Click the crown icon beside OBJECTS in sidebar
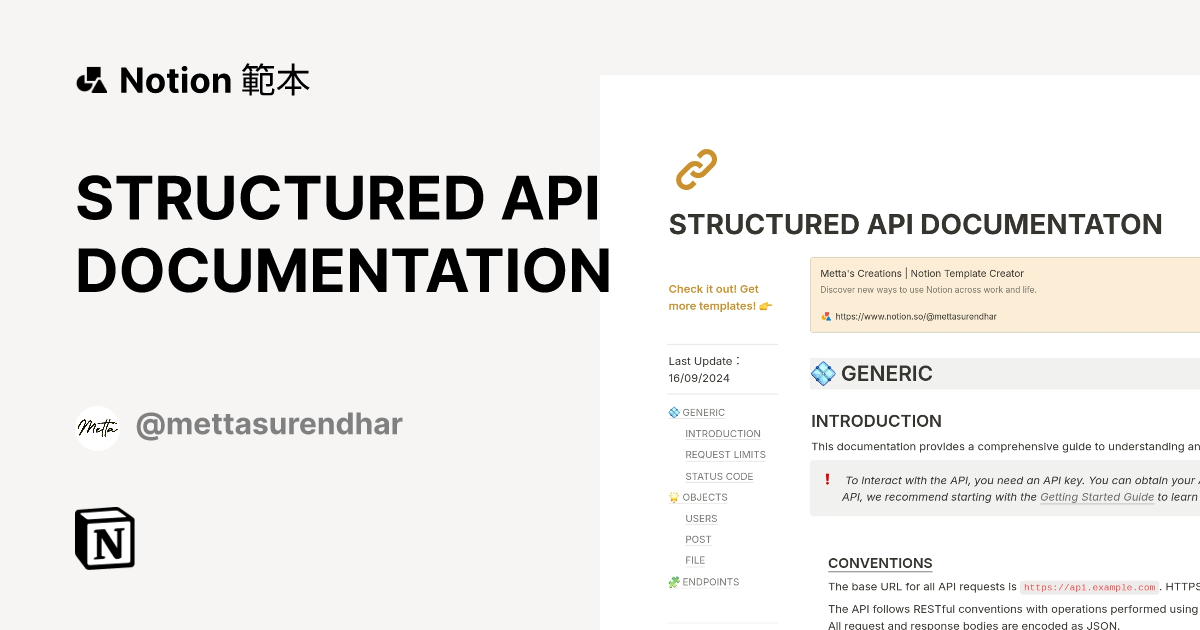The height and width of the screenshot is (630, 1200). point(673,497)
